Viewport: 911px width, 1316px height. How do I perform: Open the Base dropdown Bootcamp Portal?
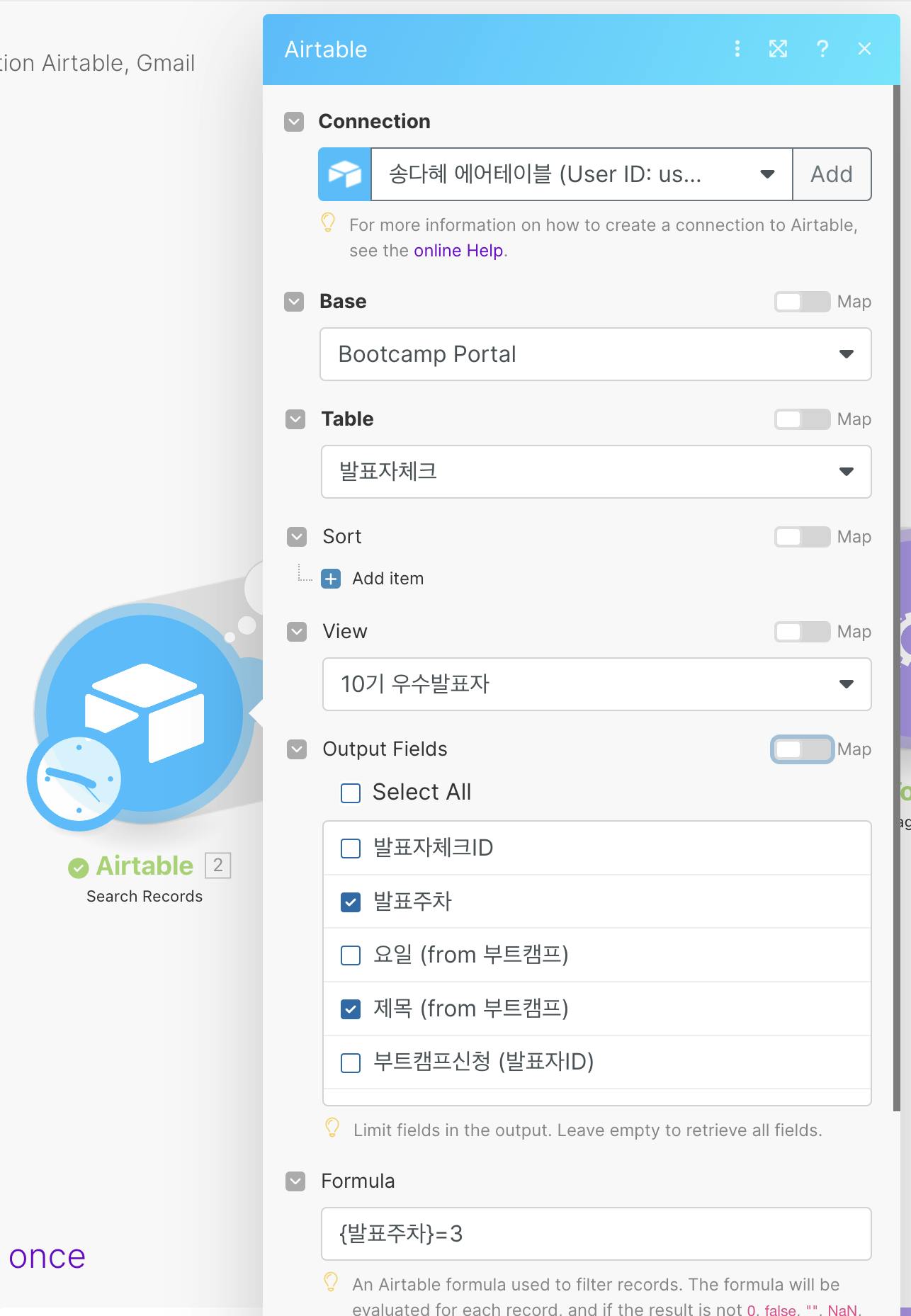596,354
